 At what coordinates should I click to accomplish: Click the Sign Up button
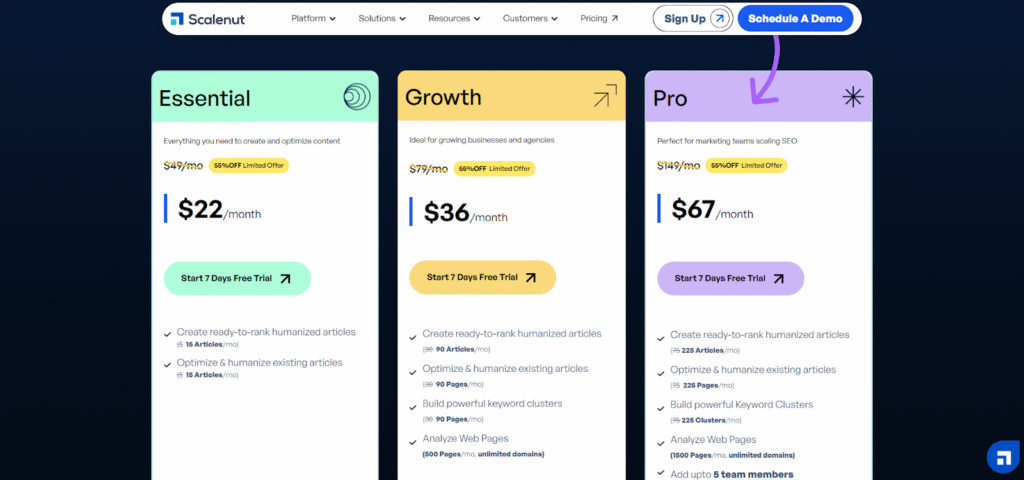click(693, 19)
